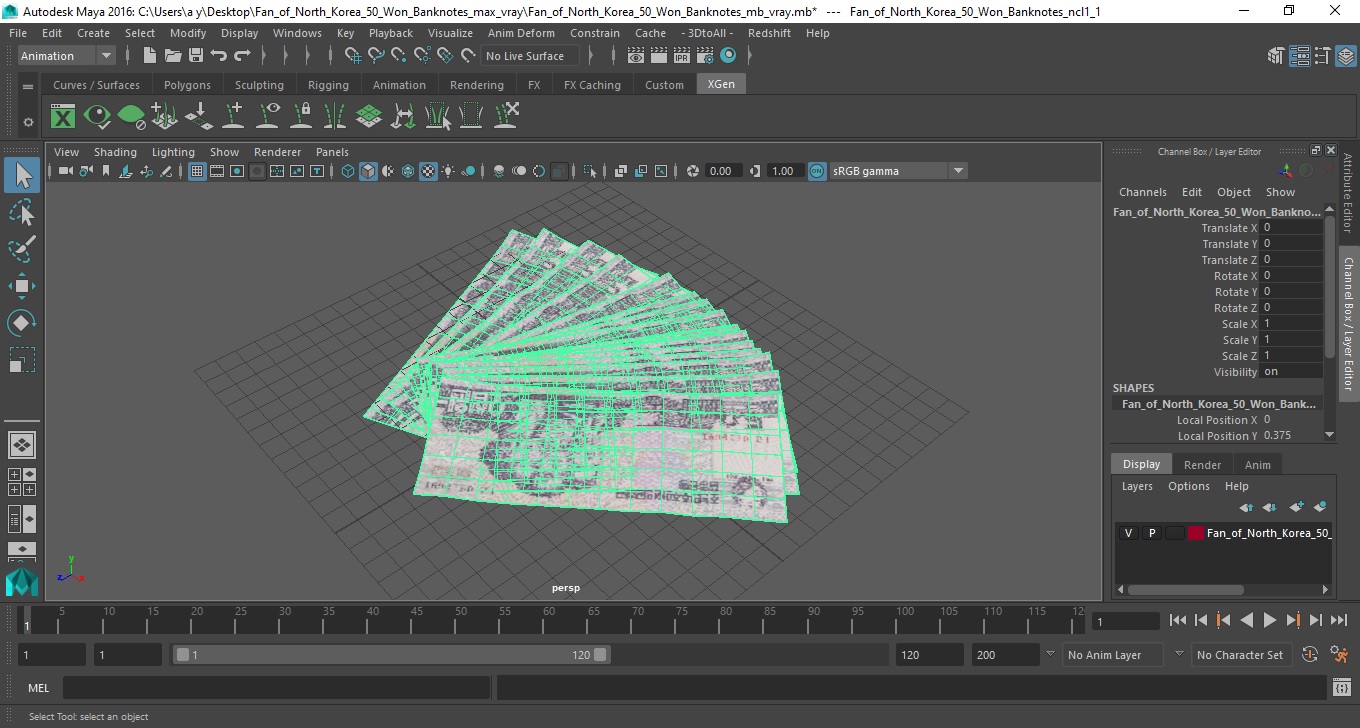Create layer from selected objects
Image resolution: width=1360 pixels, height=728 pixels.
click(1320, 507)
